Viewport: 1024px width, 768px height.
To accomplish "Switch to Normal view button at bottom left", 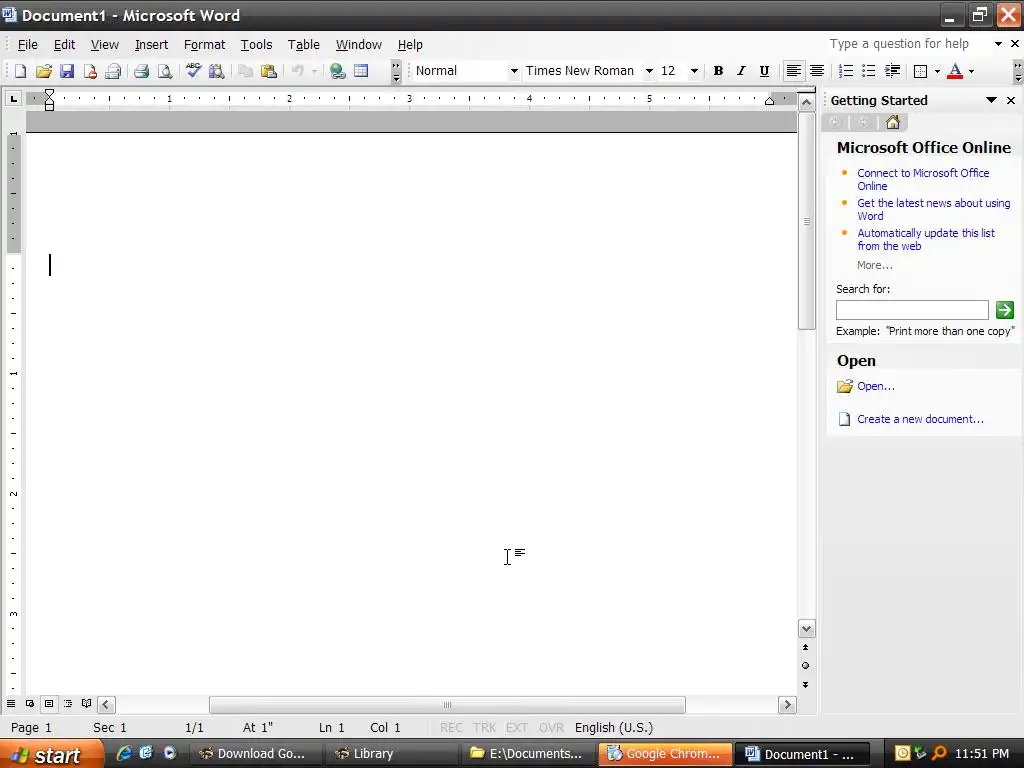I will (11, 704).
